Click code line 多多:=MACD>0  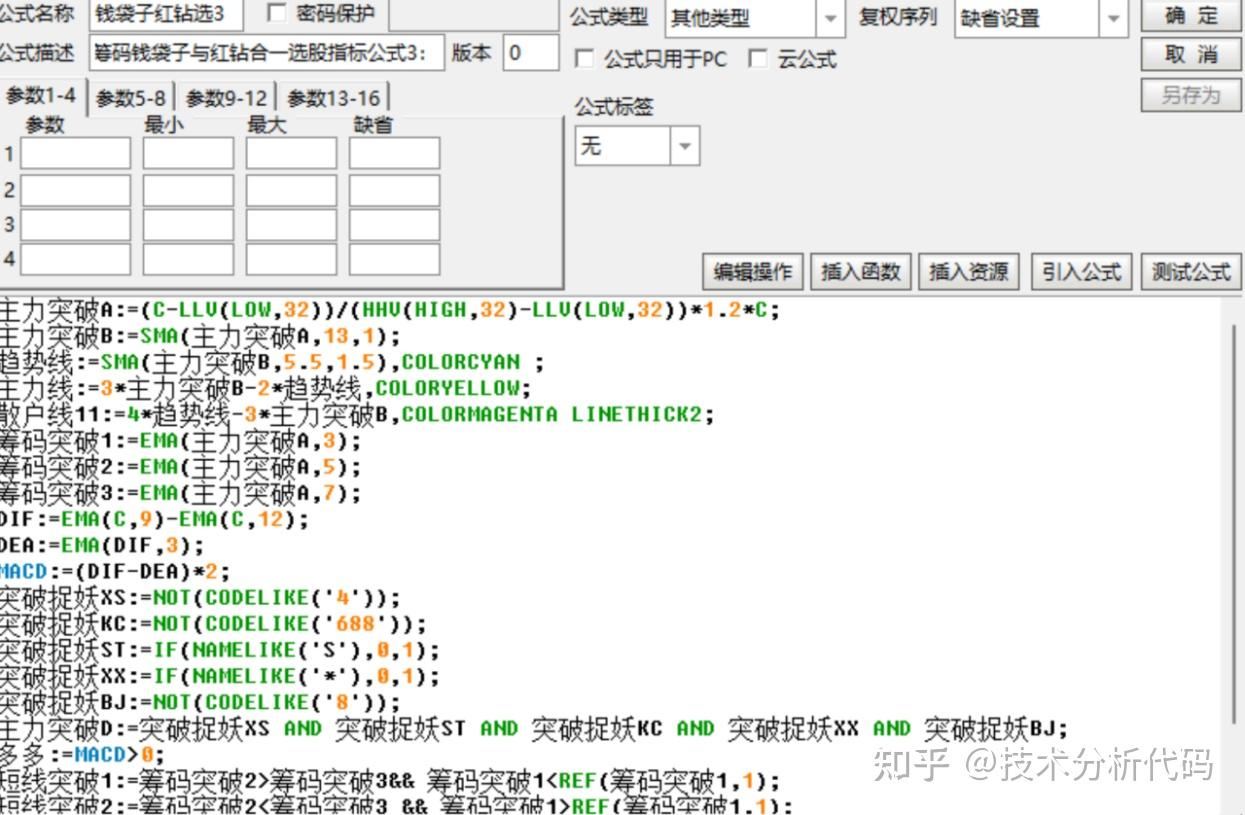point(82,754)
